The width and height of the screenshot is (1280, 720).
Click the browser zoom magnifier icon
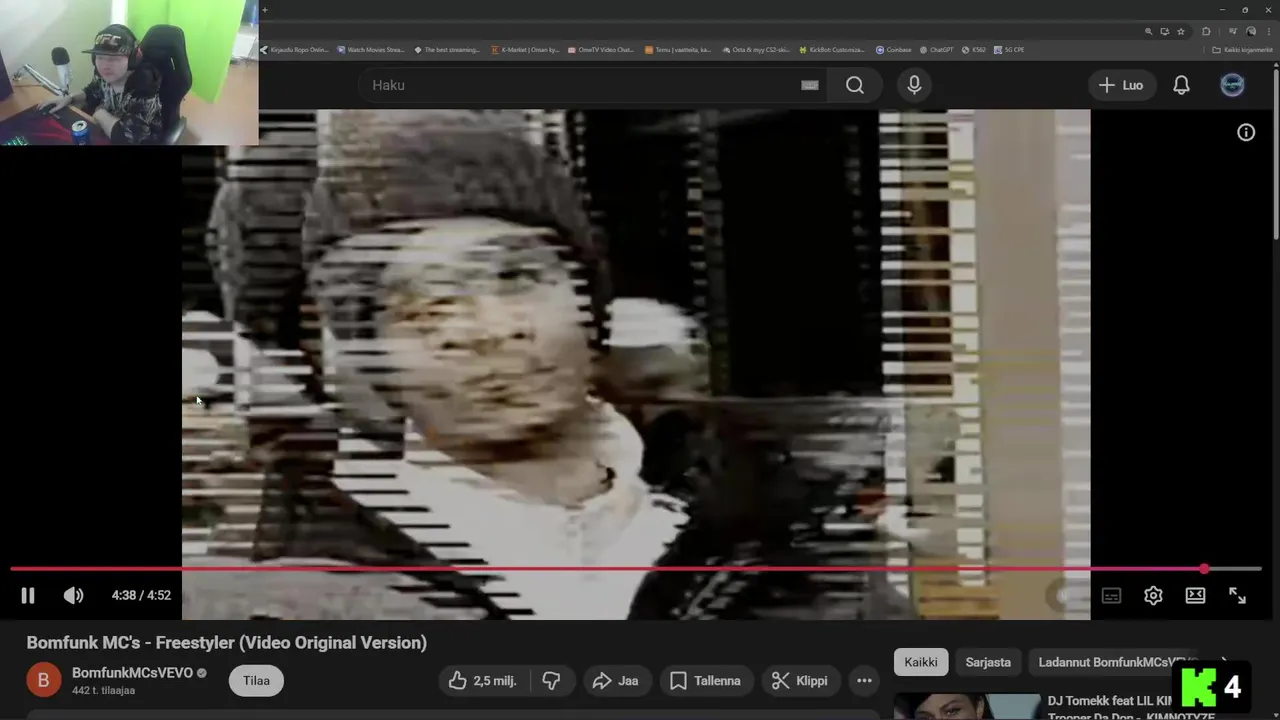click(x=1149, y=31)
